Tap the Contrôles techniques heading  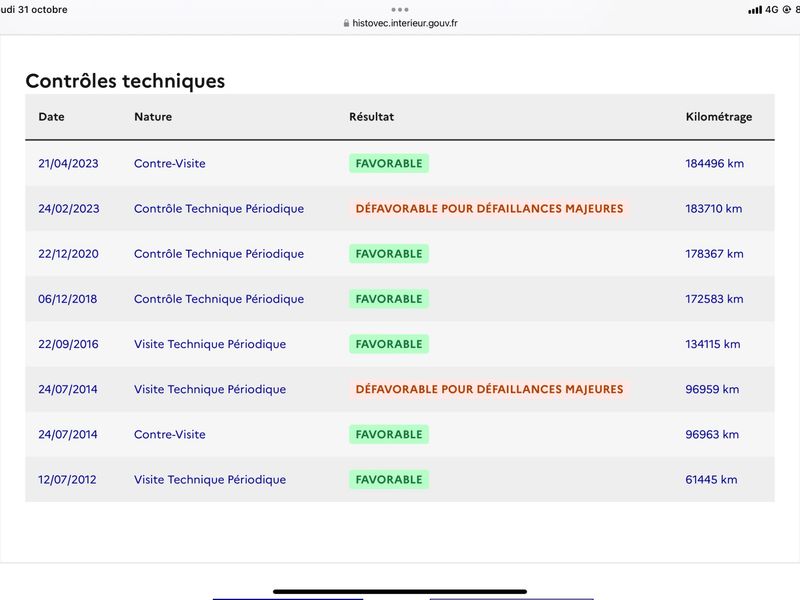click(x=125, y=81)
